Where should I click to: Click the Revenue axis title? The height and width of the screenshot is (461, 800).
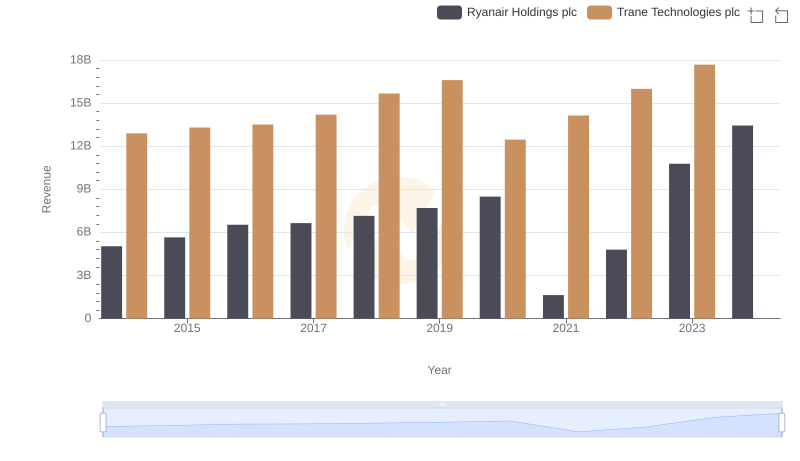pos(46,189)
